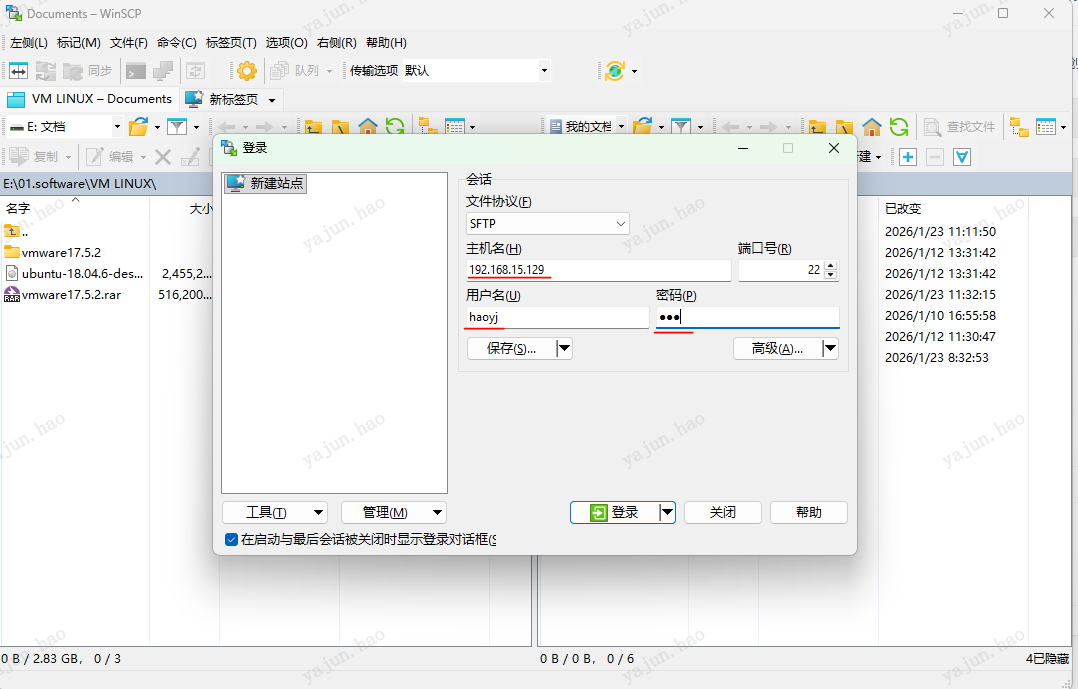Click into the 密码 password field

click(x=747, y=317)
